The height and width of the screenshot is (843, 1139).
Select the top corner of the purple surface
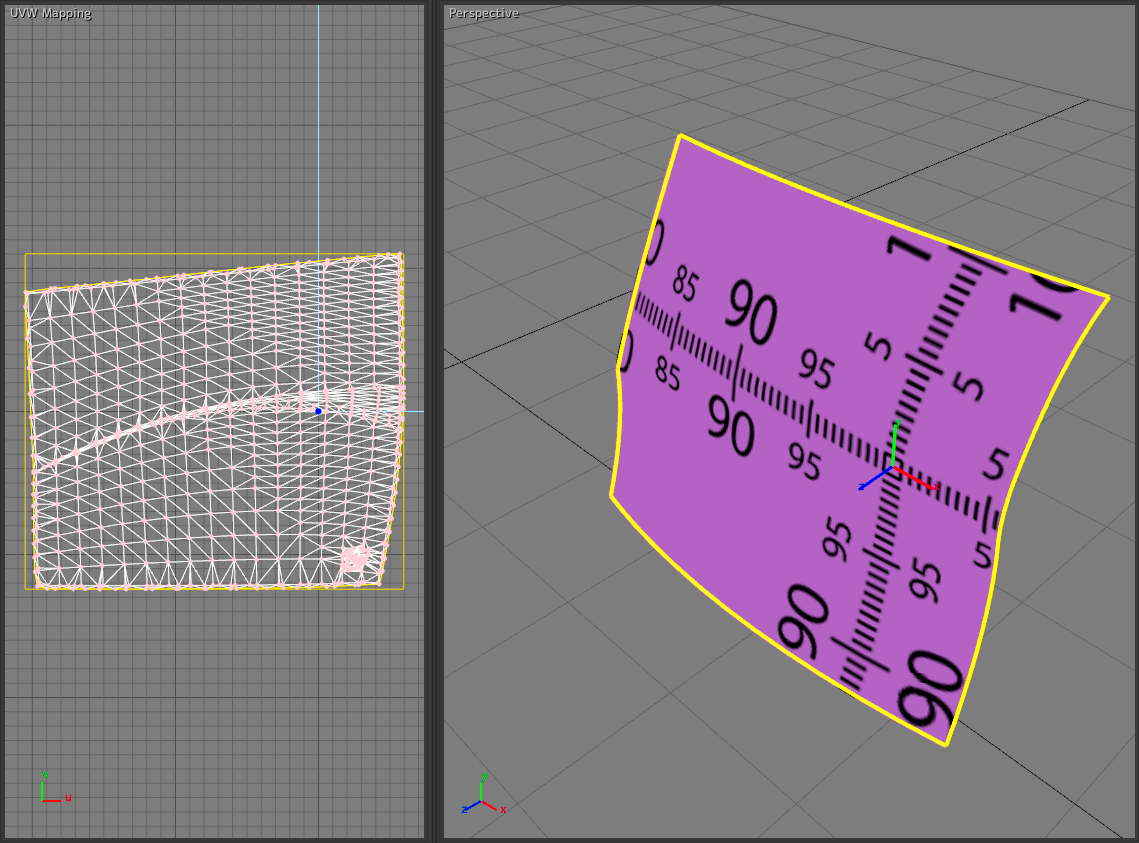[680, 136]
